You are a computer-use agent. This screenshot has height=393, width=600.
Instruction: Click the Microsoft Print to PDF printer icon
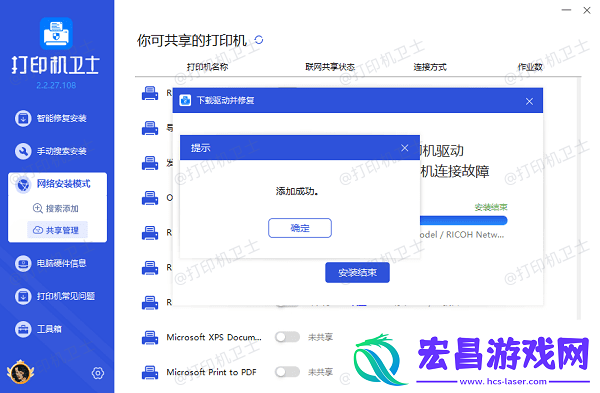tap(150, 372)
